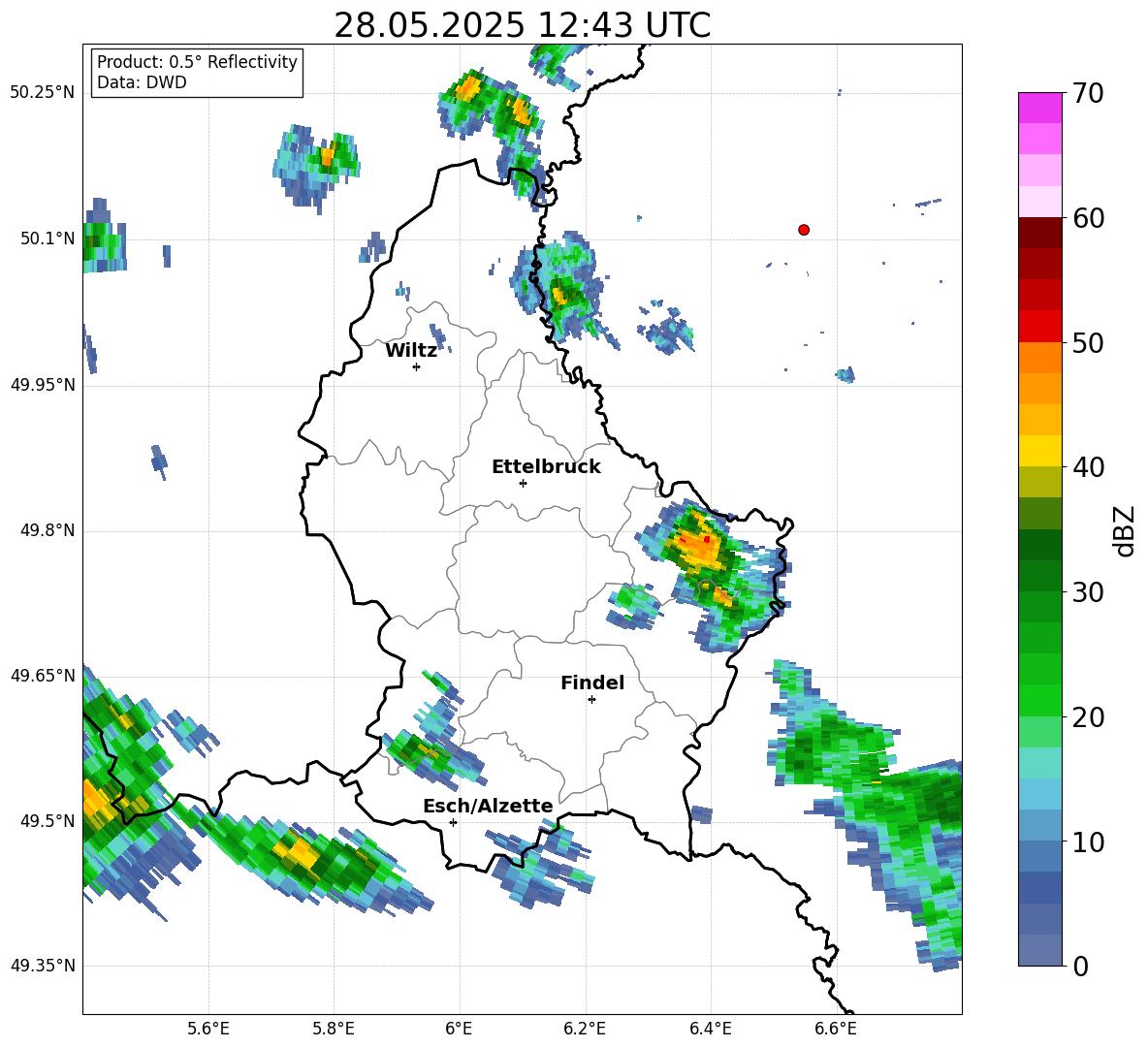Click the orange colorbar segment just below 50

(1039, 358)
